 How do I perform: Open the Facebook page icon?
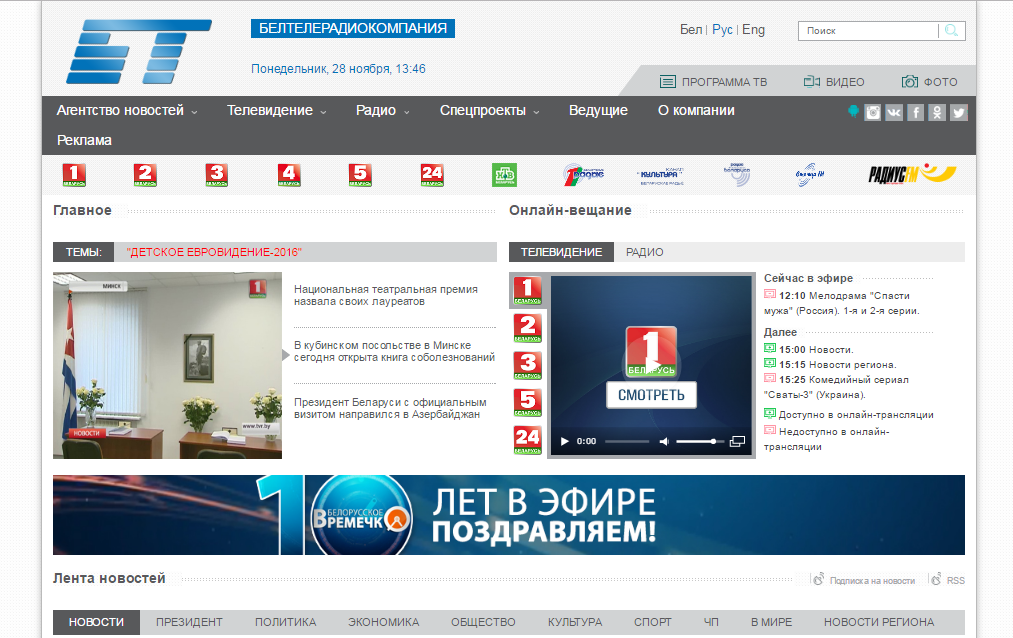pyautogui.click(x=915, y=112)
